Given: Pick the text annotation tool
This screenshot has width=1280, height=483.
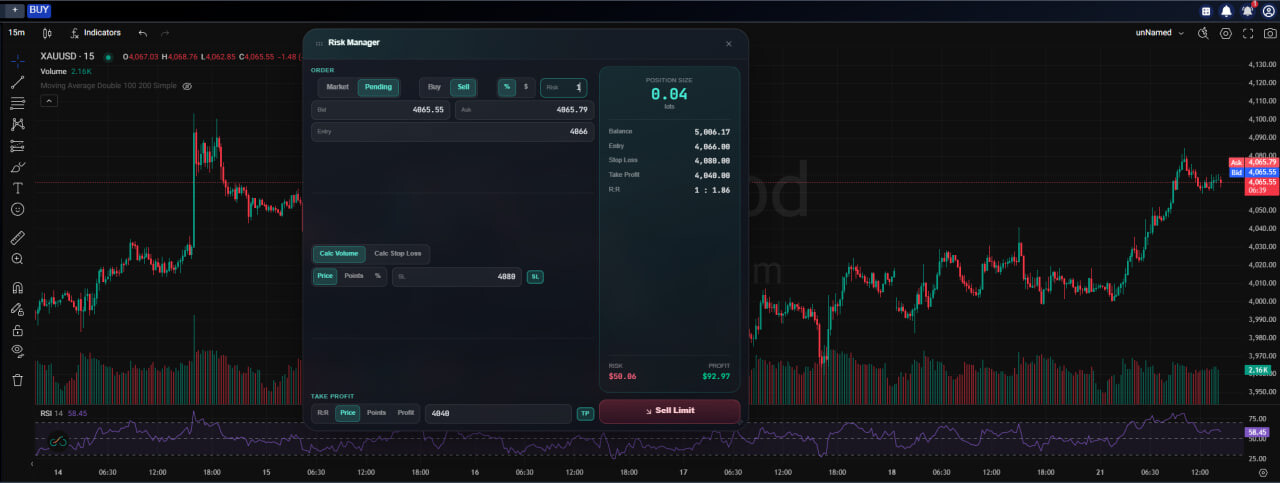Looking at the screenshot, I should click(18, 188).
